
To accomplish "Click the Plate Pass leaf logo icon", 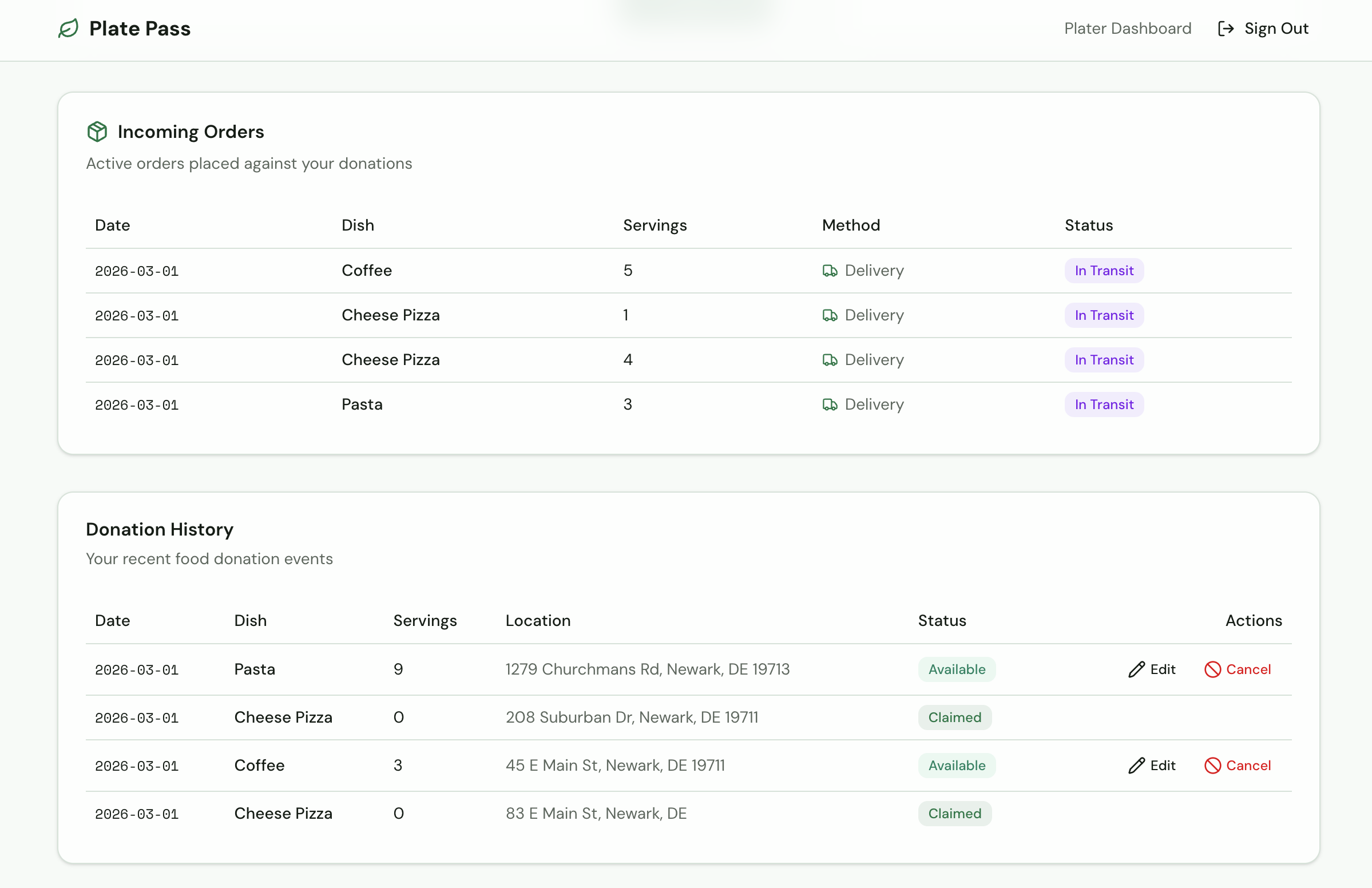I will [68, 28].
